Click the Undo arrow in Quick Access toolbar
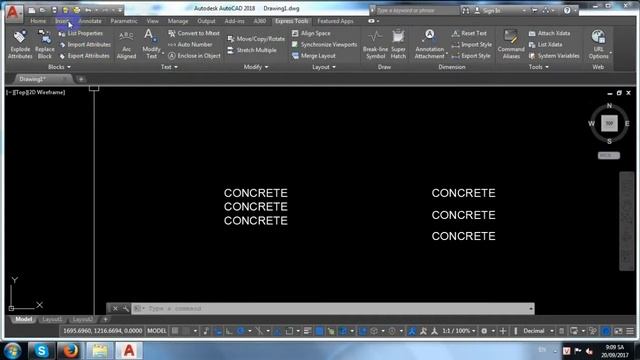 (x=88, y=10)
